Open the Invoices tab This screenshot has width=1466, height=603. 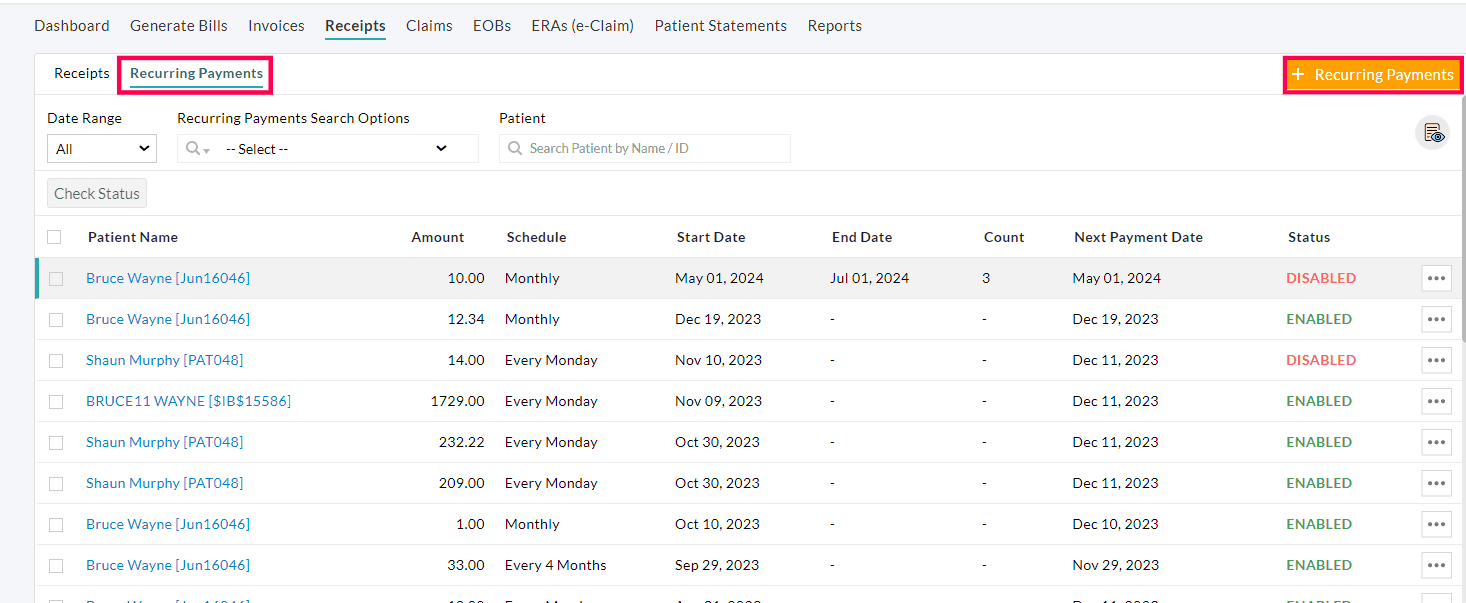(x=276, y=26)
